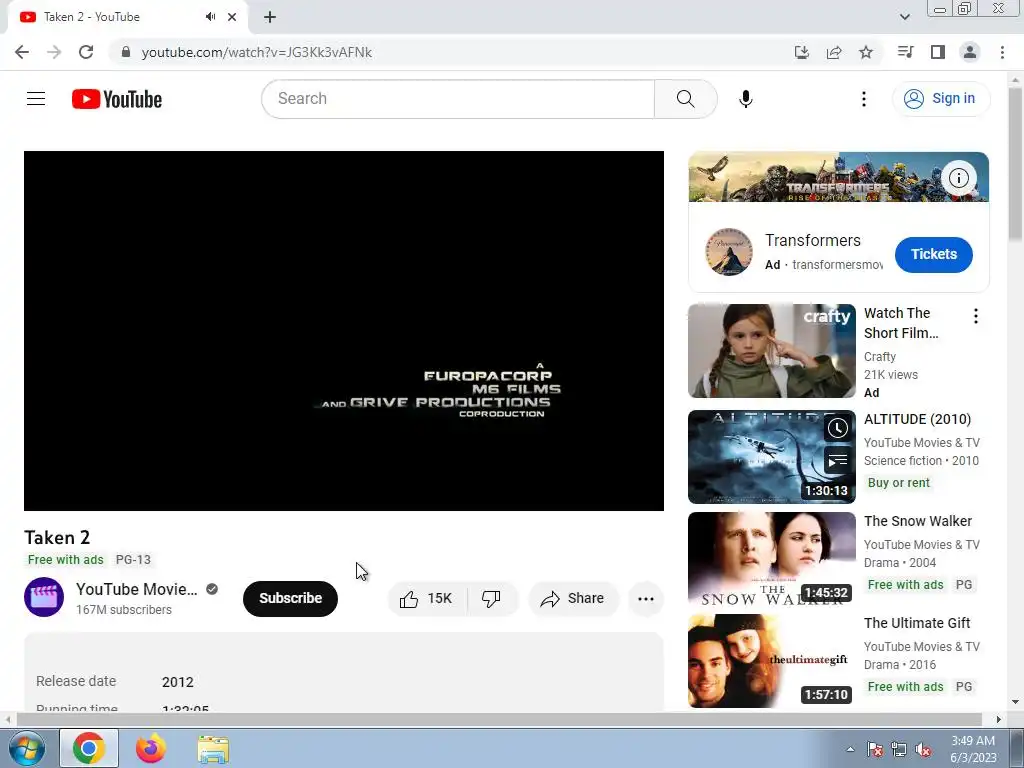Share the Taken 2 video
The image size is (1024, 768).
pyautogui.click(x=573, y=598)
